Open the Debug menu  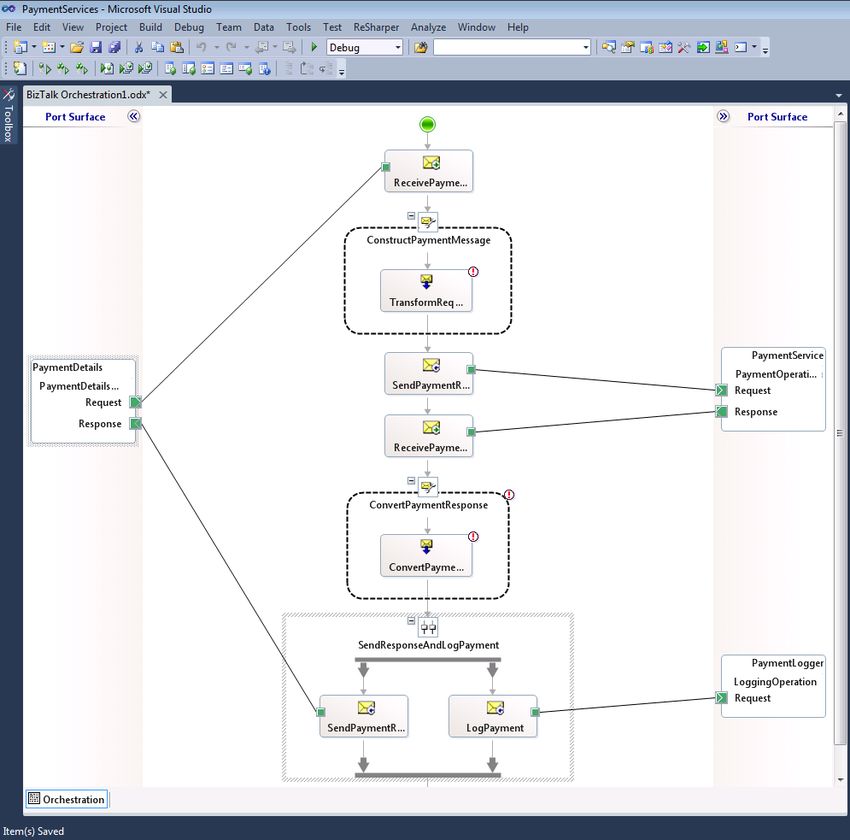[x=189, y=27]
